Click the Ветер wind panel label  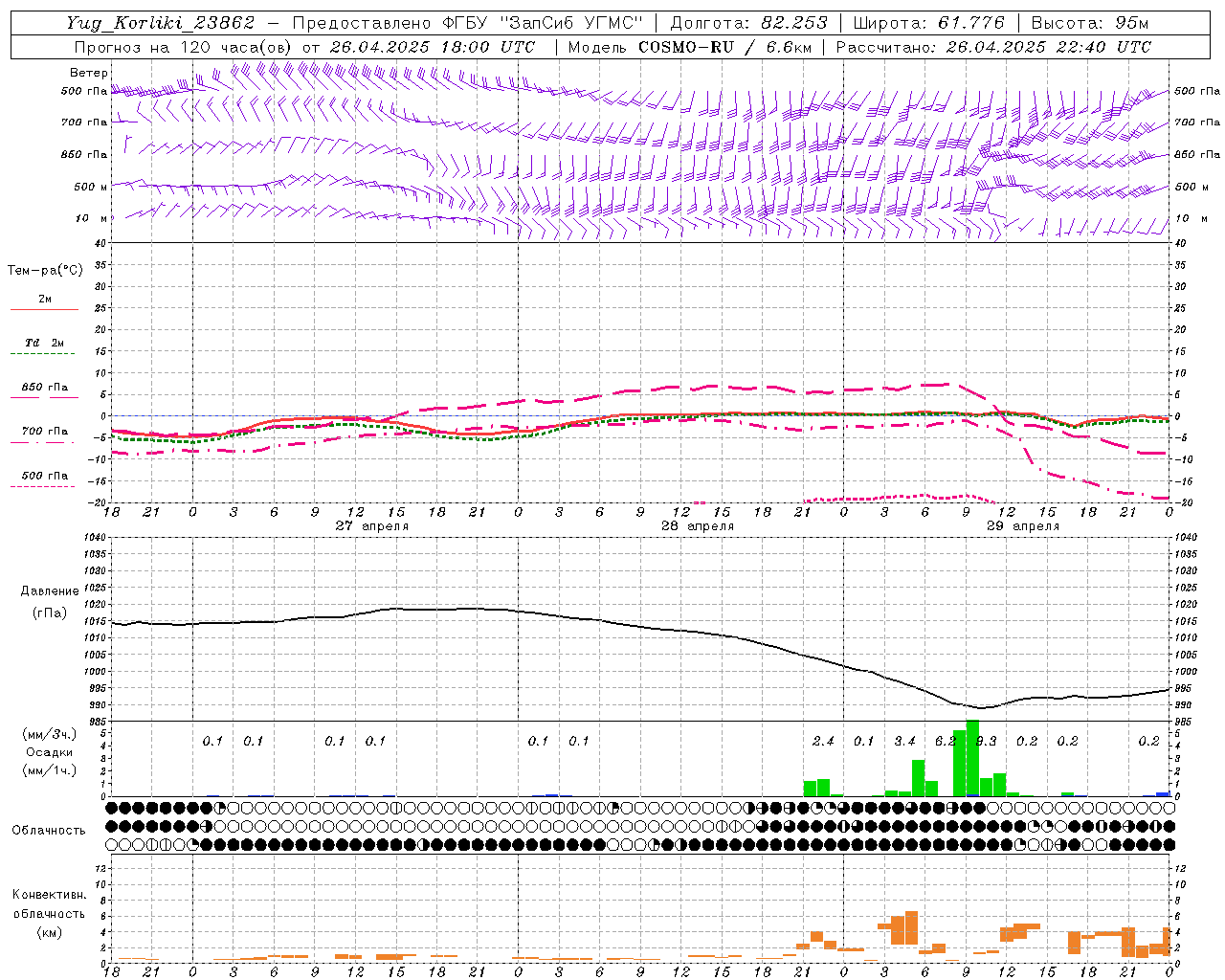89,73
